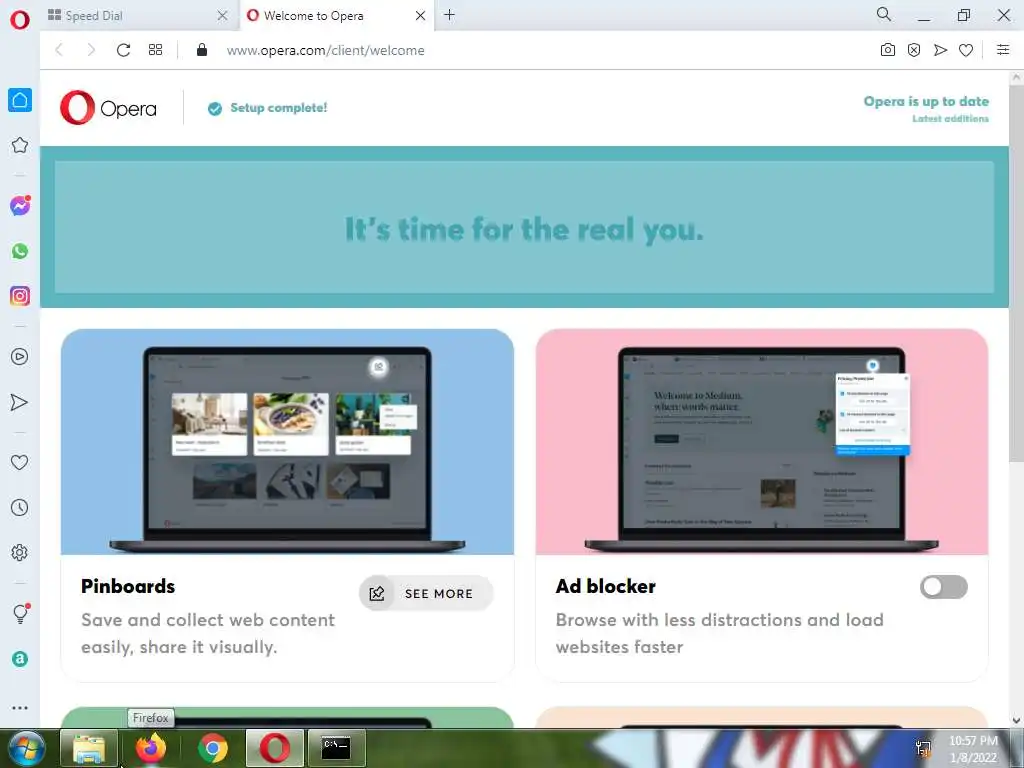
Task: Click the Ad blocker heading
Action: (605, 586)
